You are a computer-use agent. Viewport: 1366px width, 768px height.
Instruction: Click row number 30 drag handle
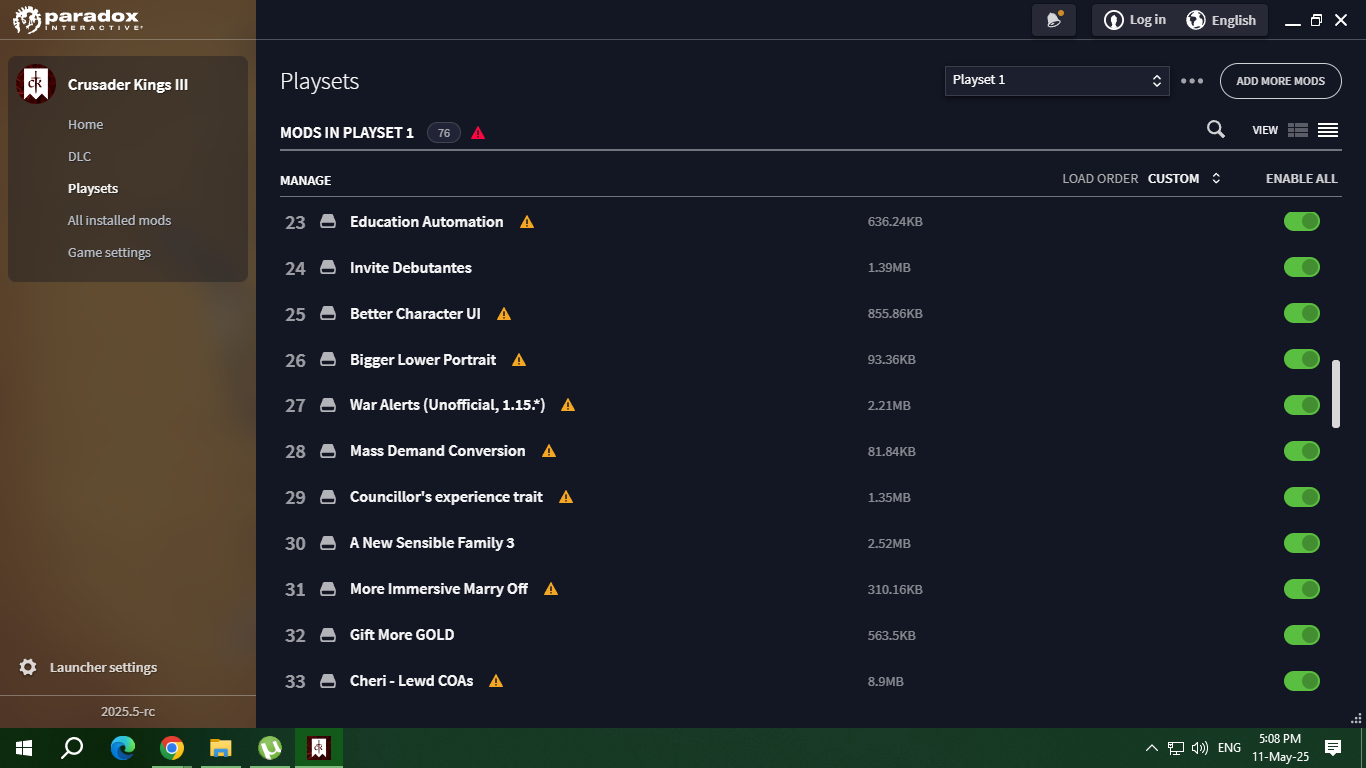(295, 543)
